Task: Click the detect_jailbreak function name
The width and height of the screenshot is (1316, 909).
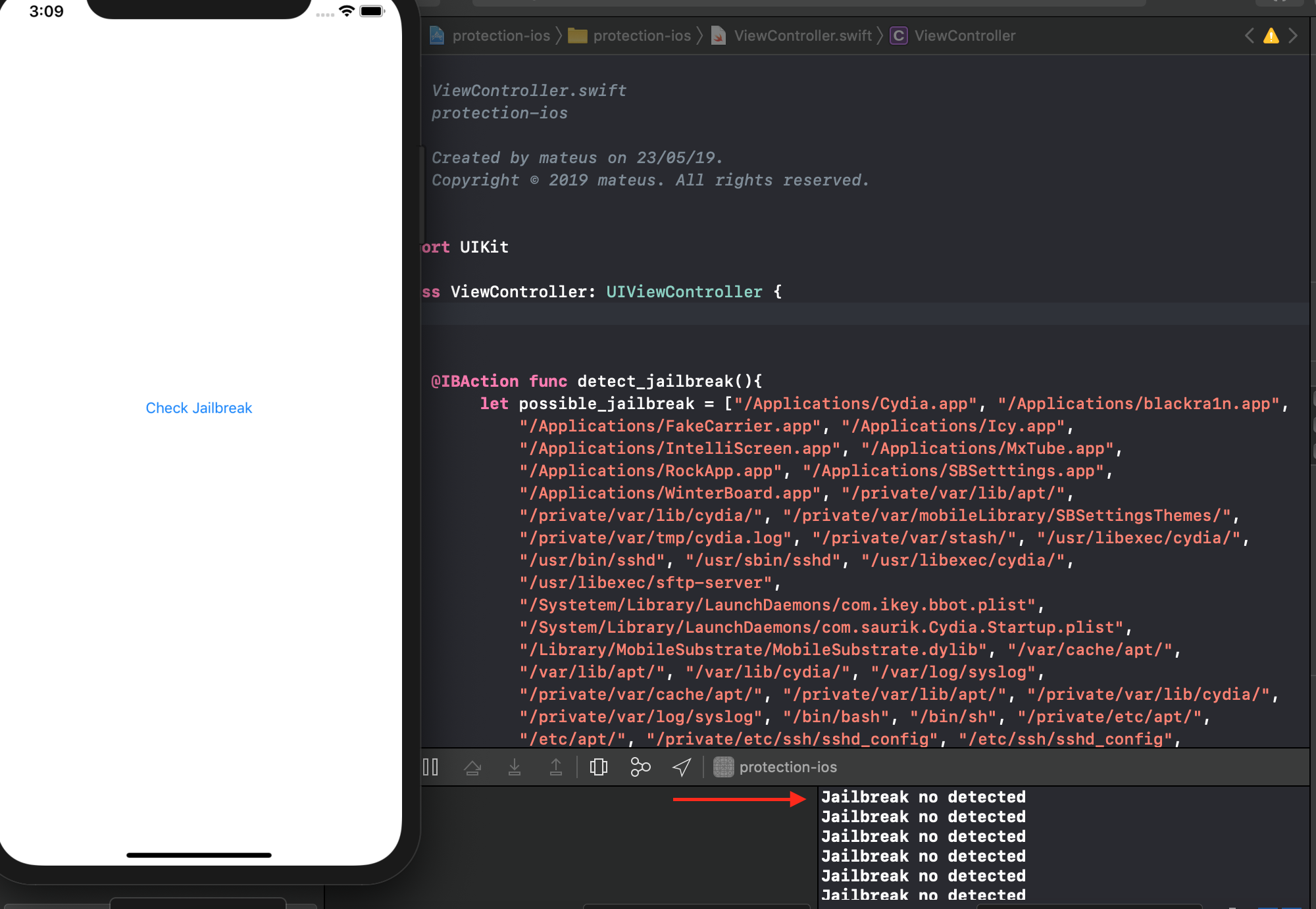Action: click(655, 381)
